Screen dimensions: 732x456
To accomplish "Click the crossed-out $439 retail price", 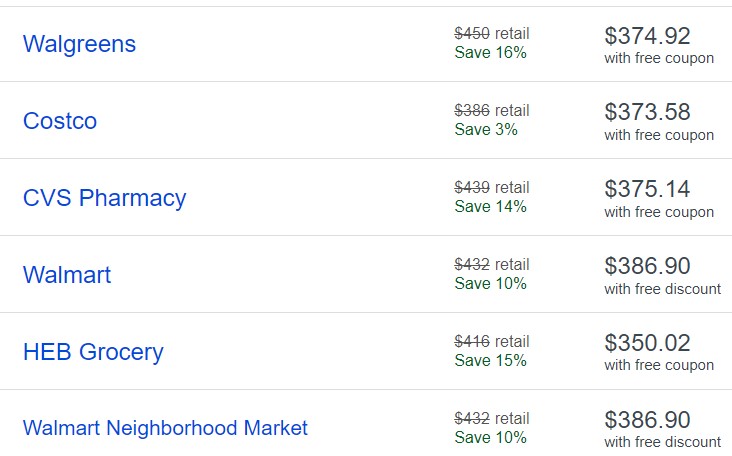I will [x=472, y=187].
